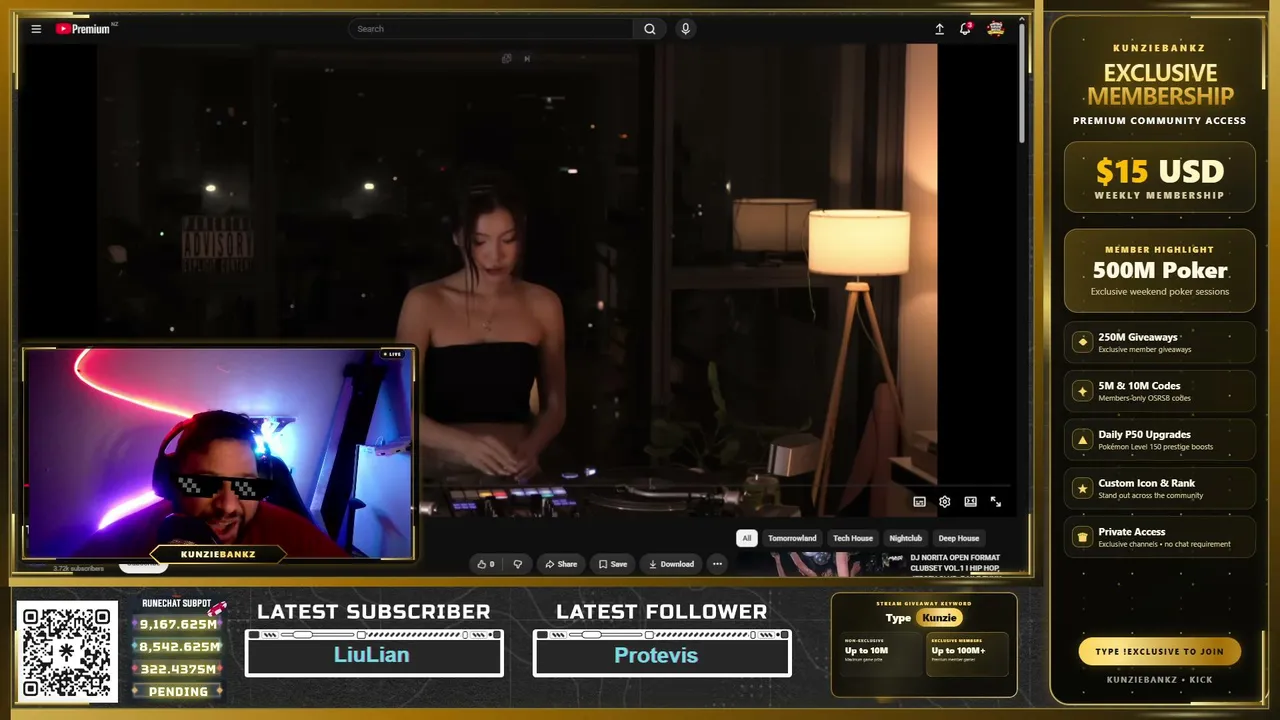This screenshot has height=720, width=1280.
Task: Start voice search with the microphone
Action: pyautogui.click(x=685, y=29)
